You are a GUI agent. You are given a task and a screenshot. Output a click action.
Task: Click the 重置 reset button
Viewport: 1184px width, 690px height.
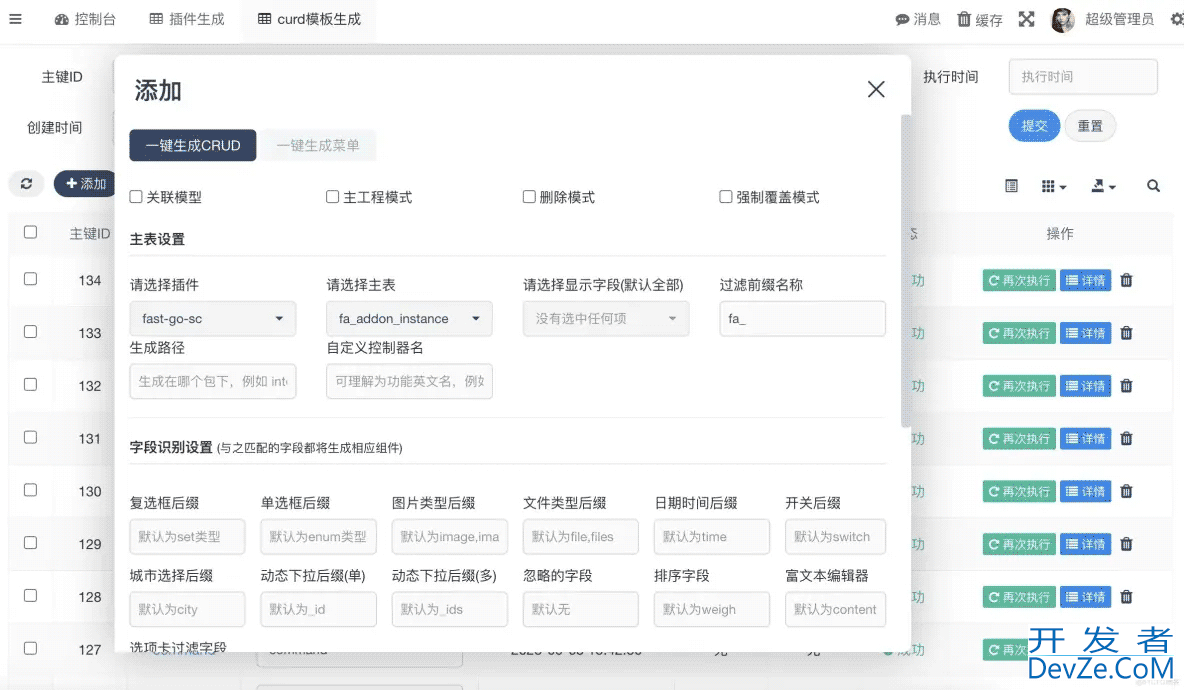point(1090,126)
